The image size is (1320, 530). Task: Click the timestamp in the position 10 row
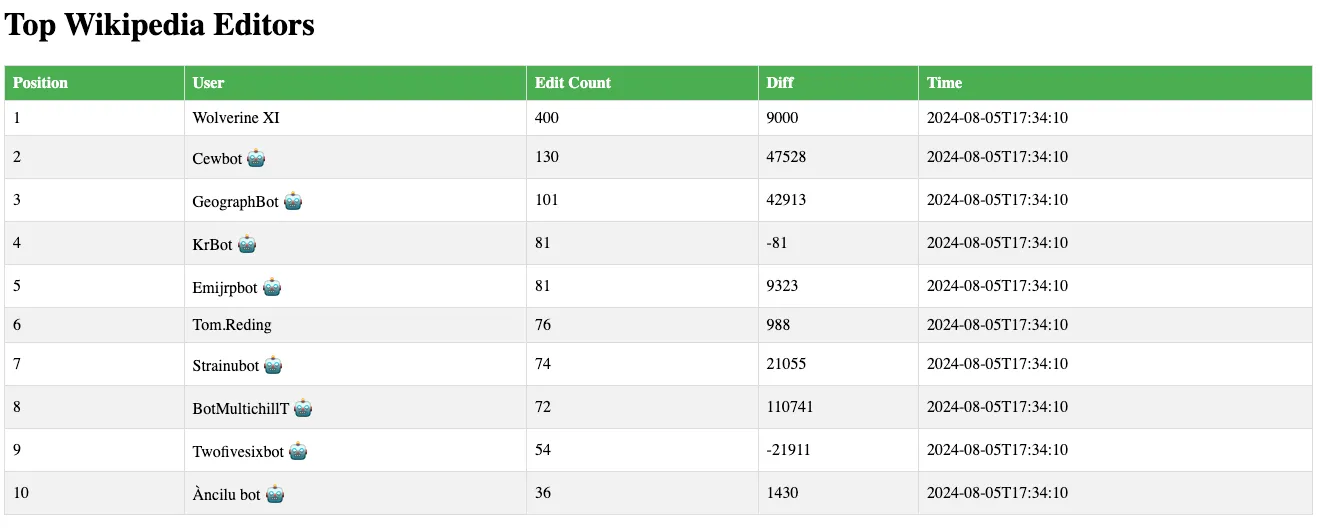[x=997, y=493]
